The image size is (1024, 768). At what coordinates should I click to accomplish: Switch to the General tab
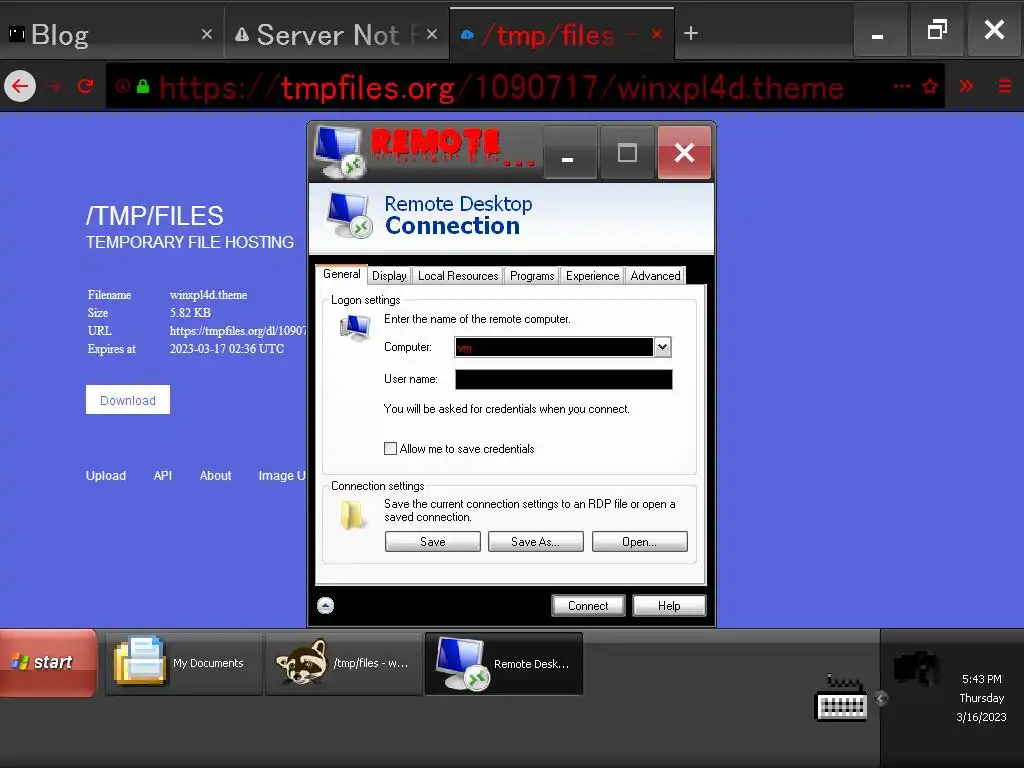[342, 274]
